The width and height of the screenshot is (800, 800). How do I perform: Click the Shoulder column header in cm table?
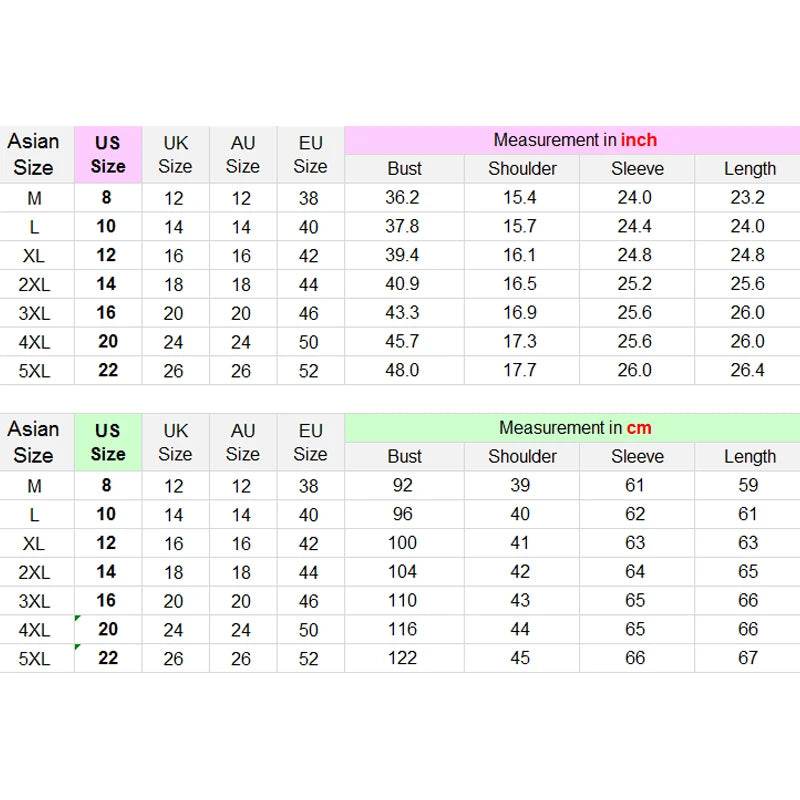coord(521,457)
